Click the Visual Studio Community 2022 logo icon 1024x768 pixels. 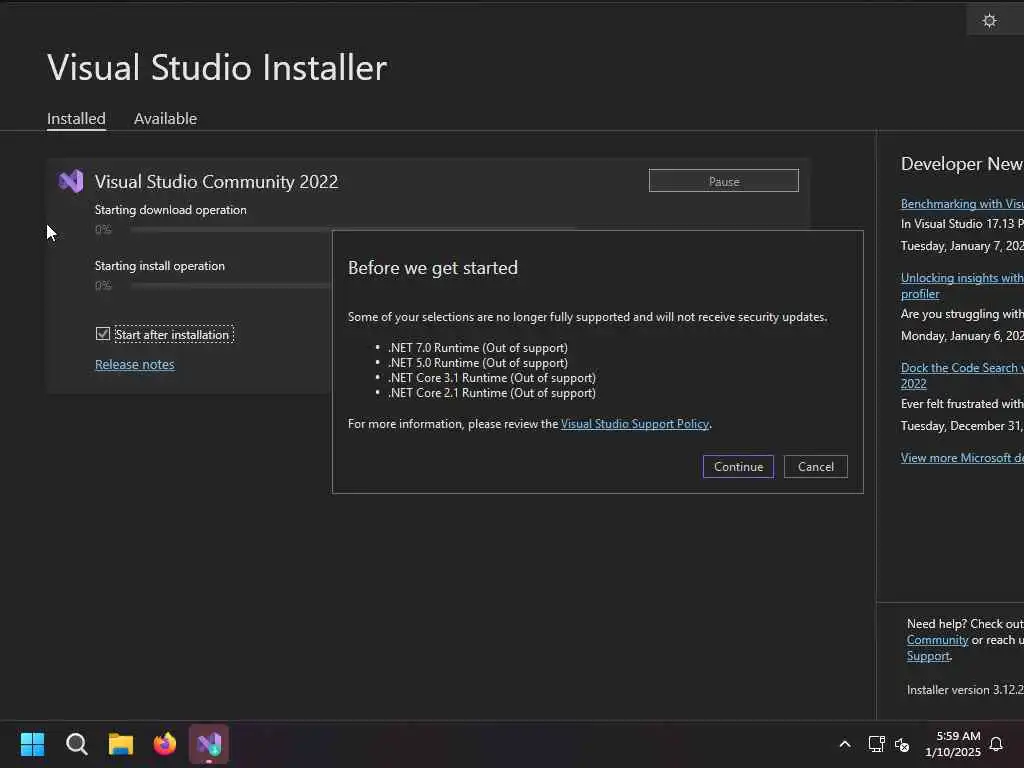click(71, 181)
